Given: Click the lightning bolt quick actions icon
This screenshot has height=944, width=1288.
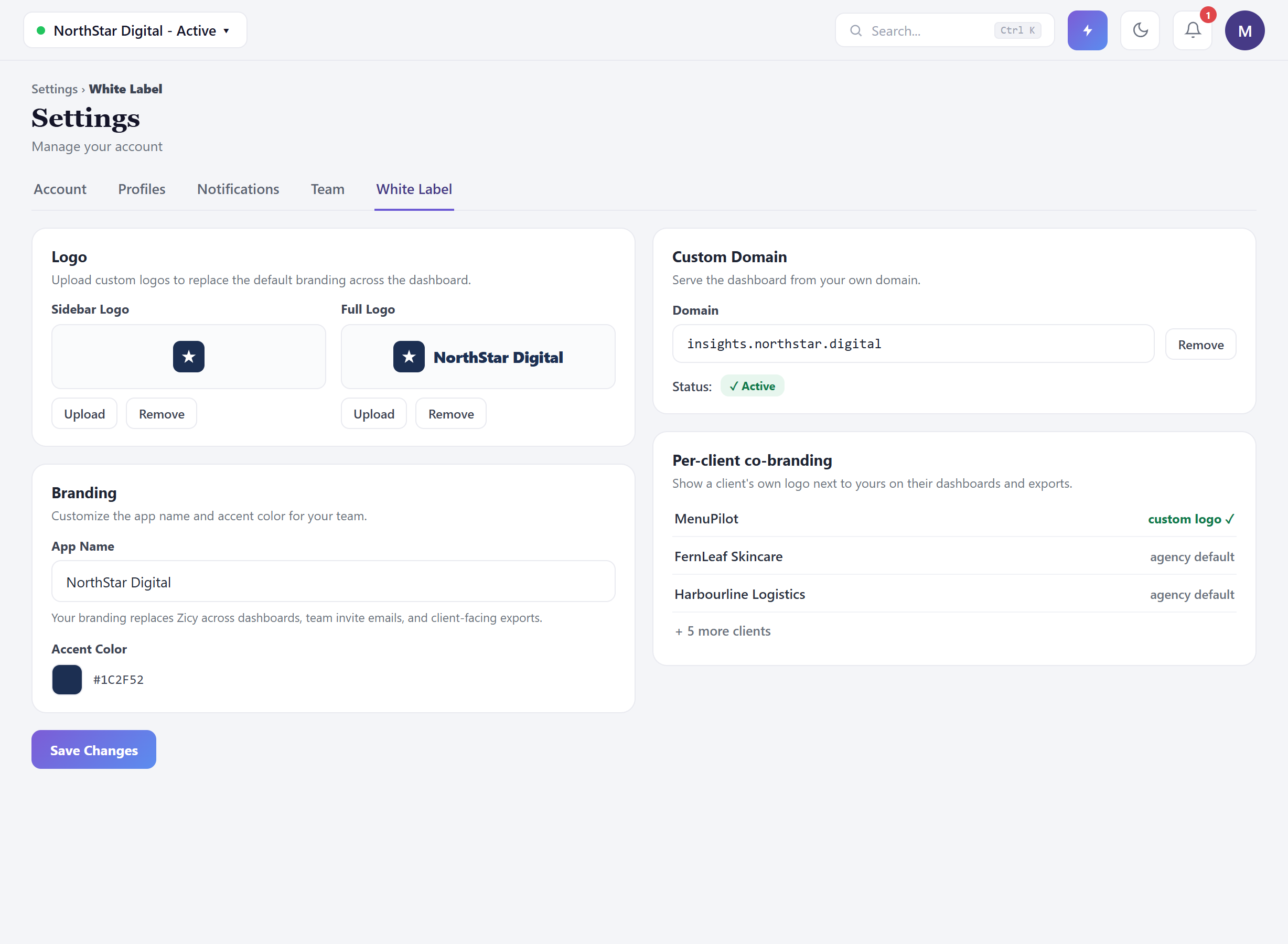Looking at the screenshot, I should (1087, 30).
